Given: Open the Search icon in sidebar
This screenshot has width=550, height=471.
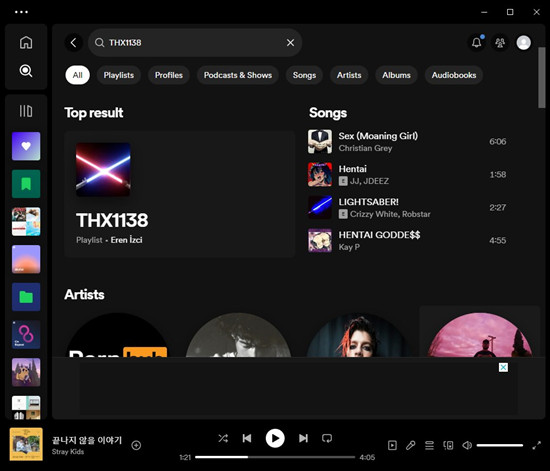Looking at the screenshot, I should [26, 71].
